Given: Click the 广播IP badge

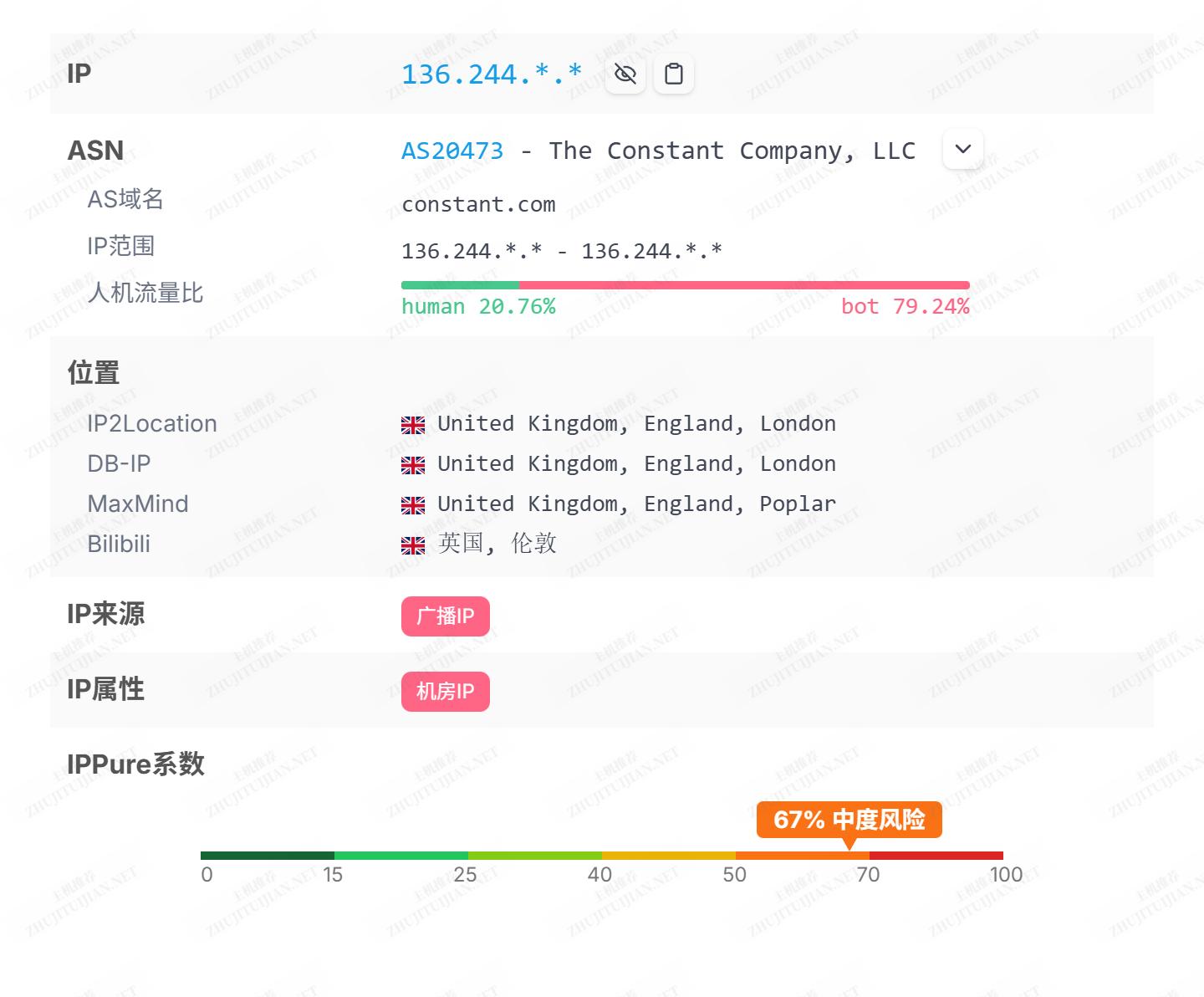Looking at the screenshot, I should point(445,616).
